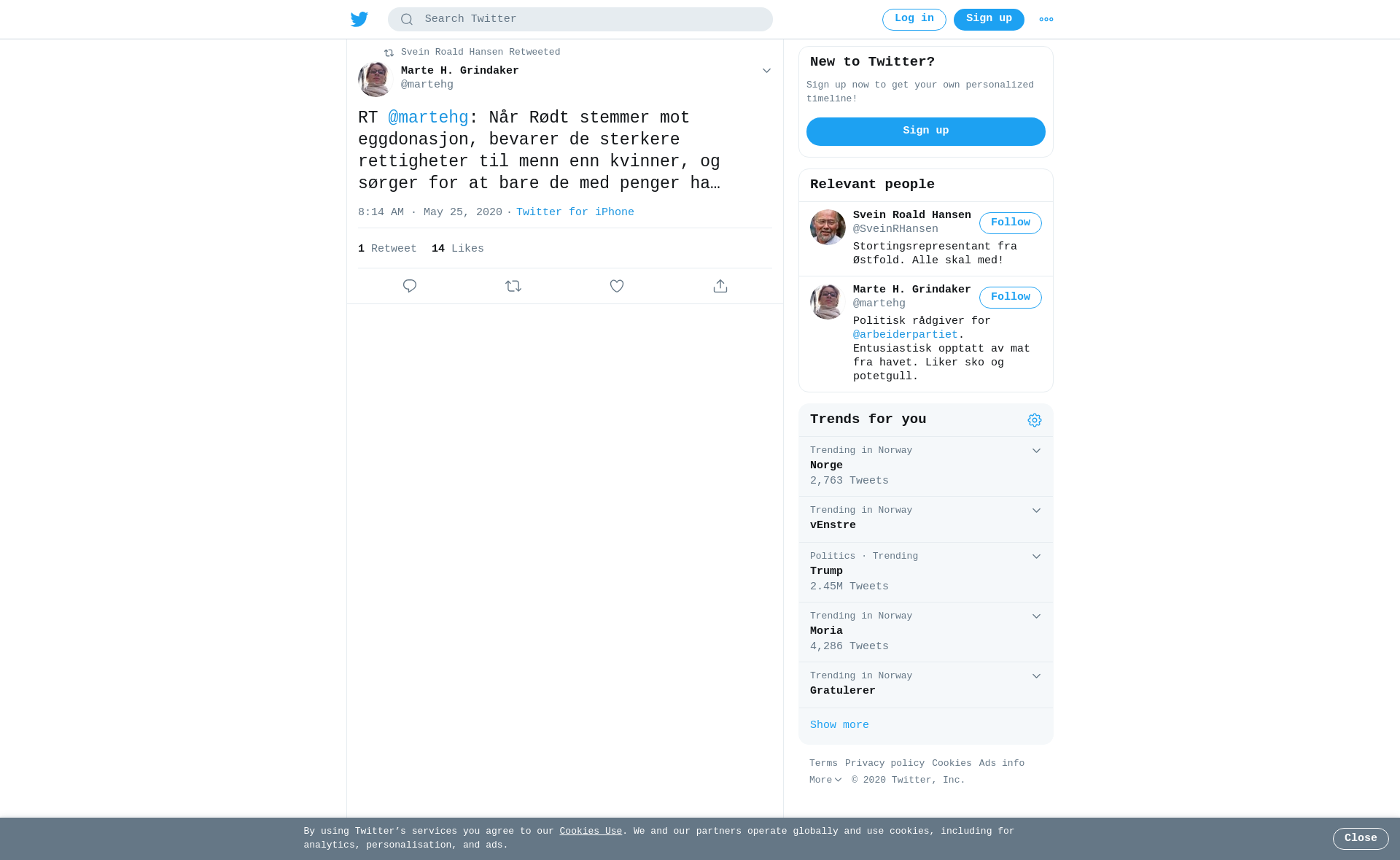Click the Twitter bird home icon
Screen dimensions: 1400x860
pos(359,19)
